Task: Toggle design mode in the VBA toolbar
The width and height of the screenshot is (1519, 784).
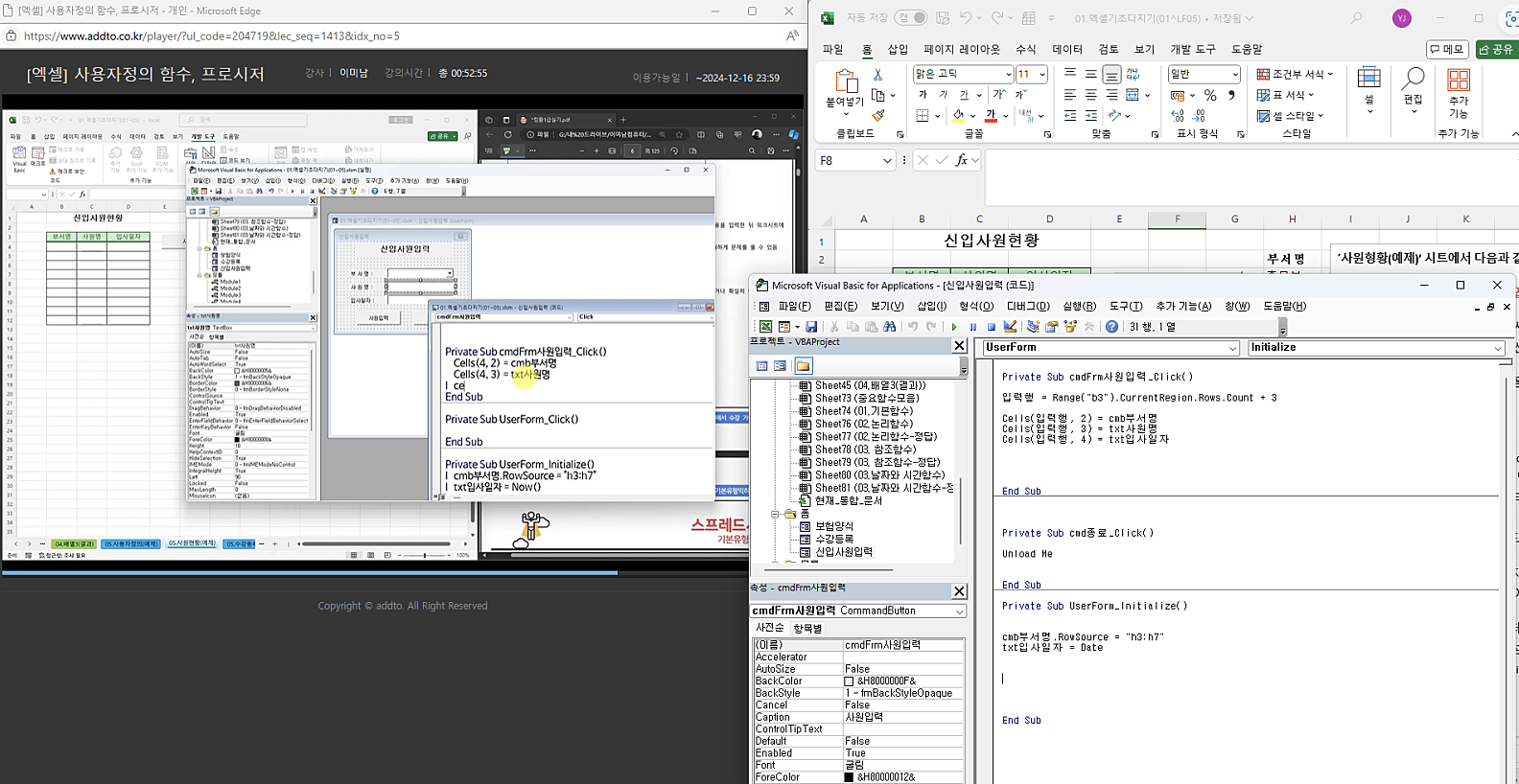Action: point(1010,327)
